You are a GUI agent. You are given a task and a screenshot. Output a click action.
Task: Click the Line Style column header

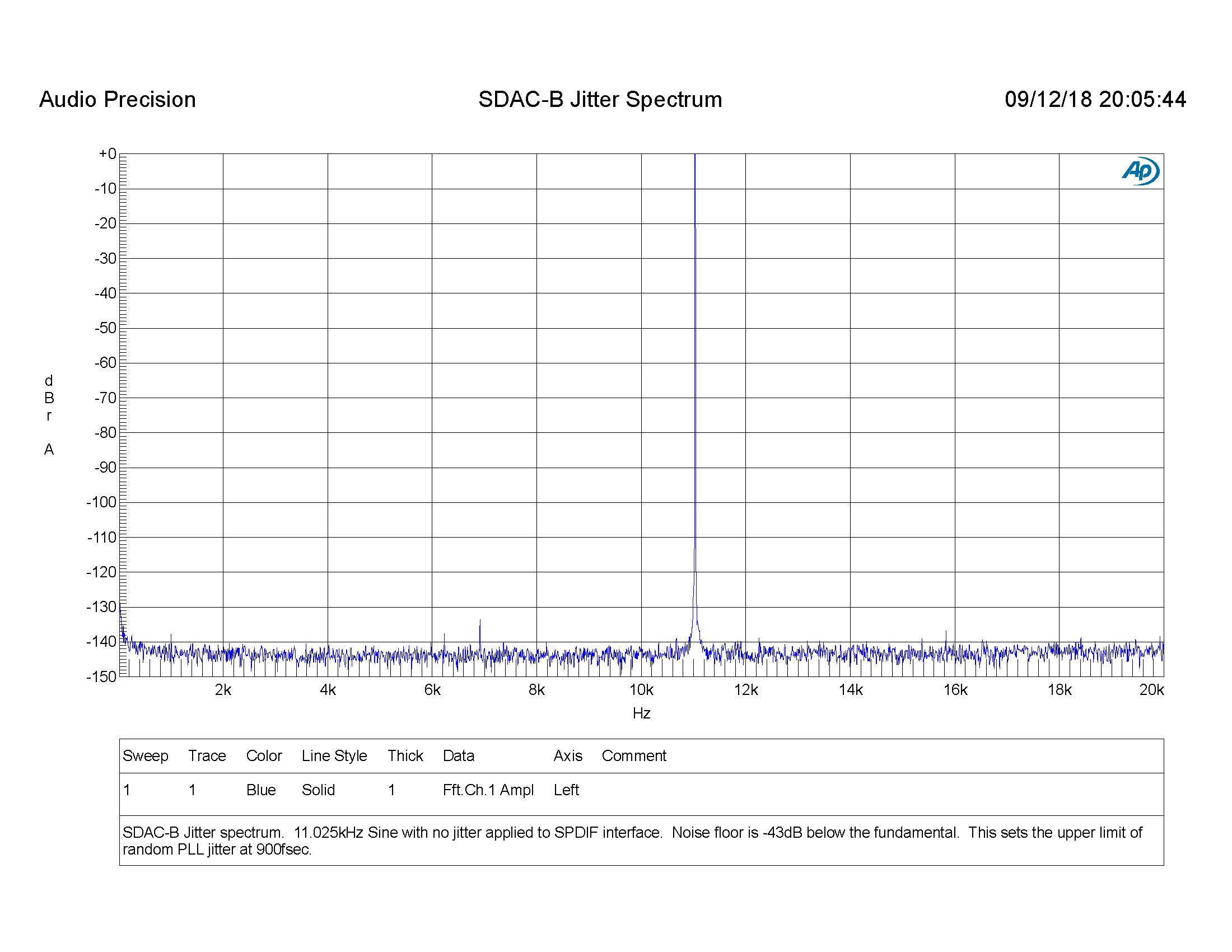(334, 756)
